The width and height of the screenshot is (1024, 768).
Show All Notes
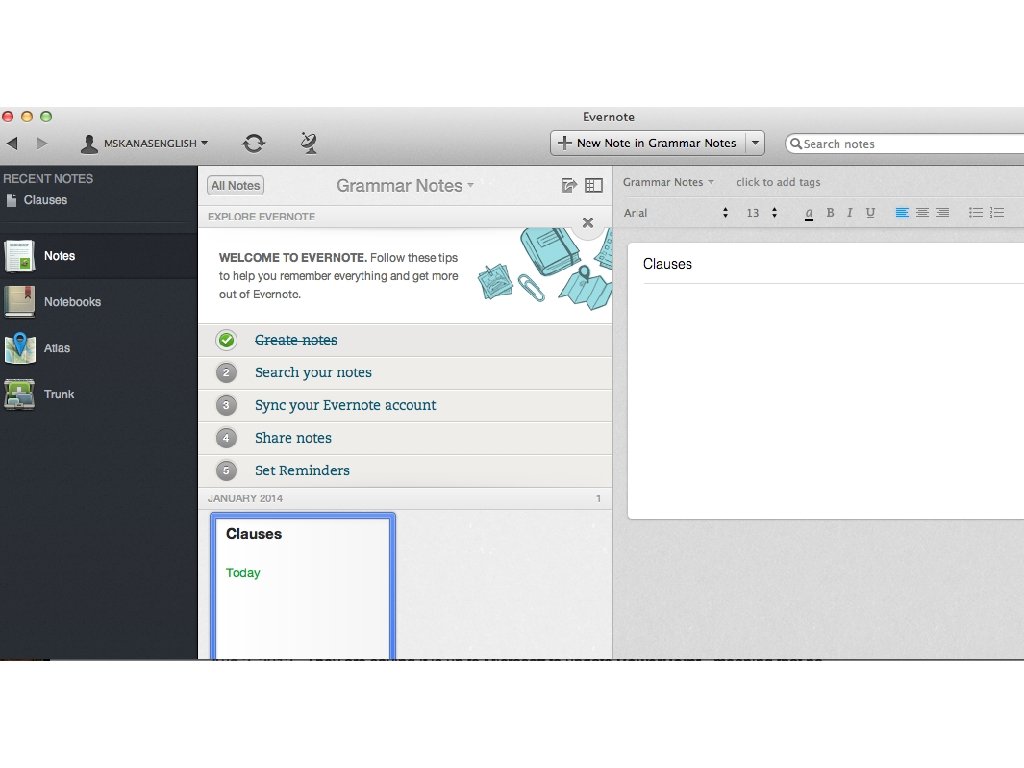click(x=236, y=185)
